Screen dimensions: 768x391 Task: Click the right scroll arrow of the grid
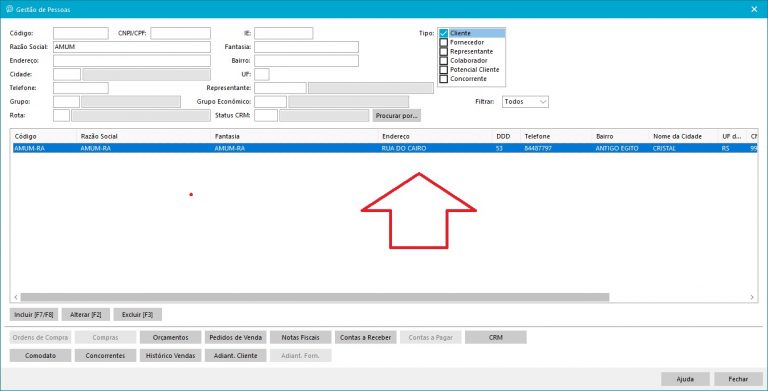tap(752, 297)
